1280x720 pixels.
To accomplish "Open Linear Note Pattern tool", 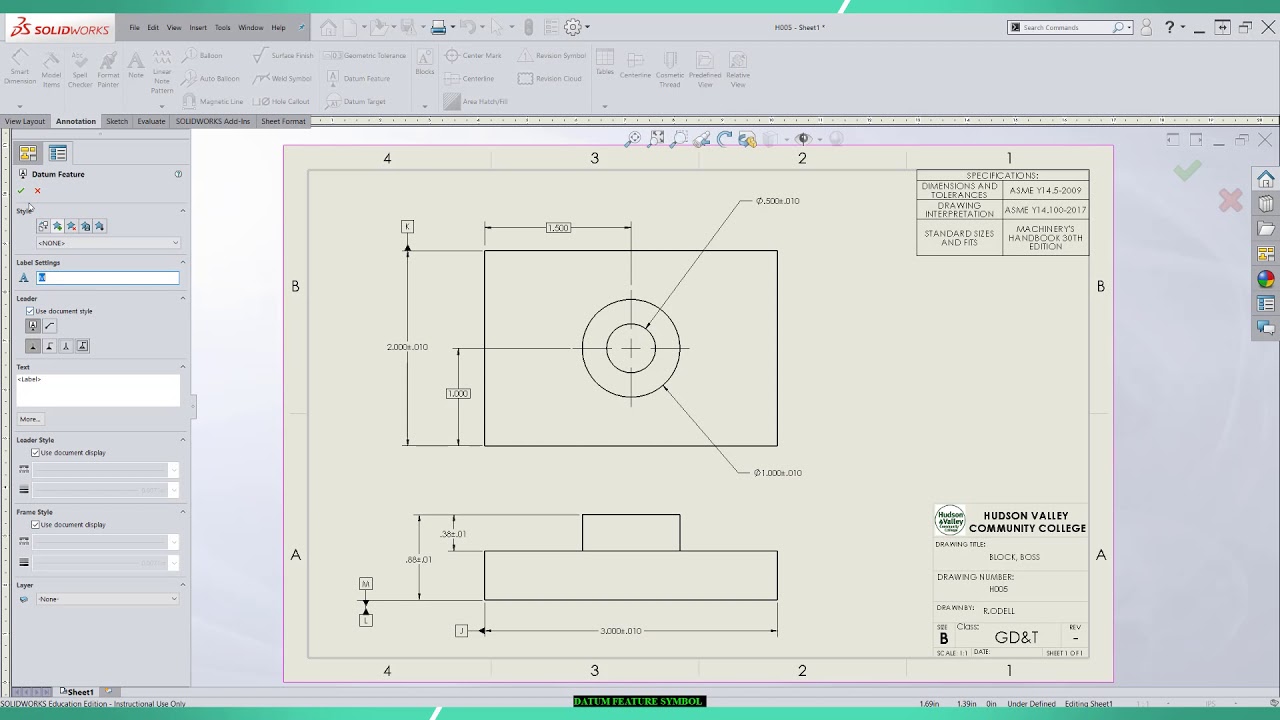I will (x=162, y=72).
